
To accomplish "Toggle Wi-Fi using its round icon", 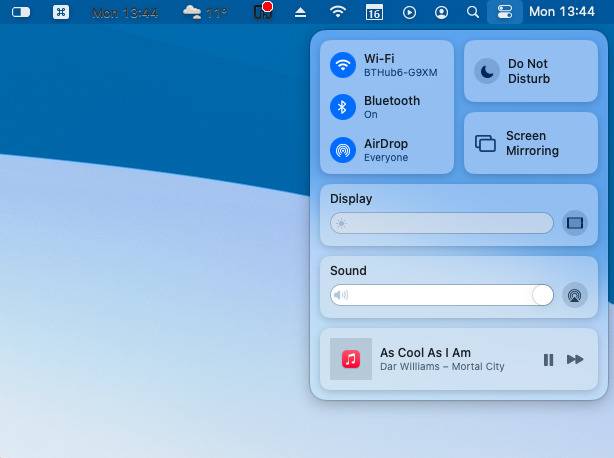I will coord(344,65).
